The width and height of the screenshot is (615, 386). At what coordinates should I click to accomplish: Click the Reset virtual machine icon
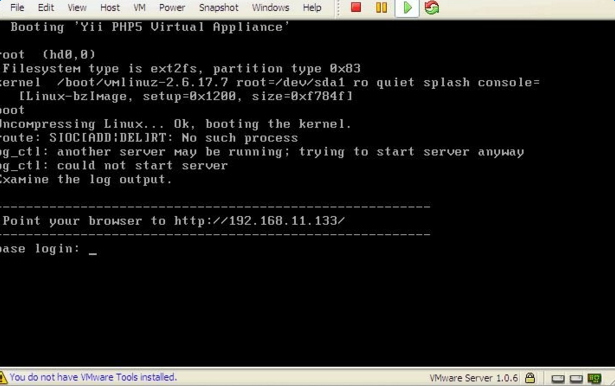pyautogui.click(x=432, y=7)
